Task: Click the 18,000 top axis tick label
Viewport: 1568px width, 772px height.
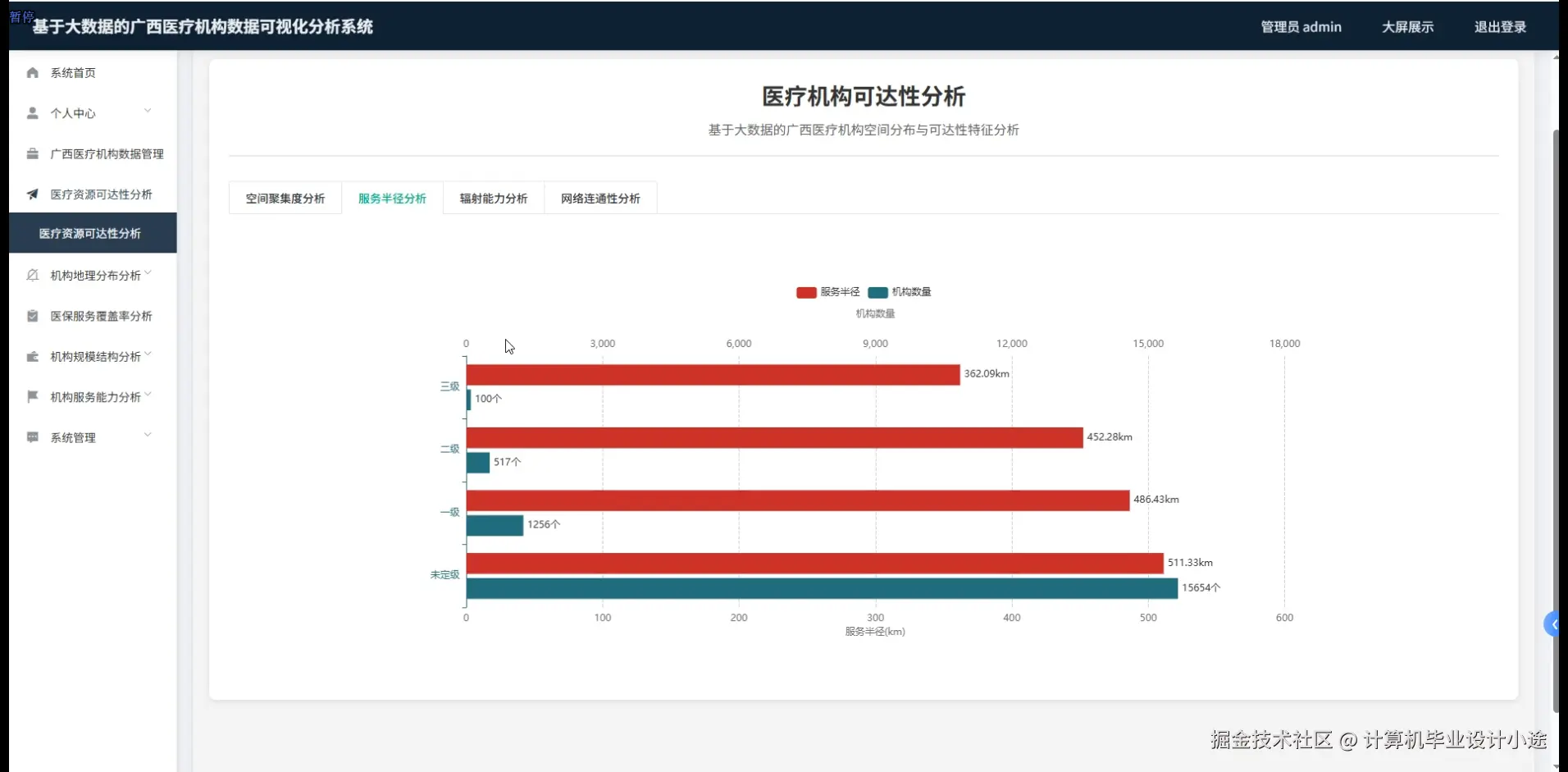Action: 1284,344
